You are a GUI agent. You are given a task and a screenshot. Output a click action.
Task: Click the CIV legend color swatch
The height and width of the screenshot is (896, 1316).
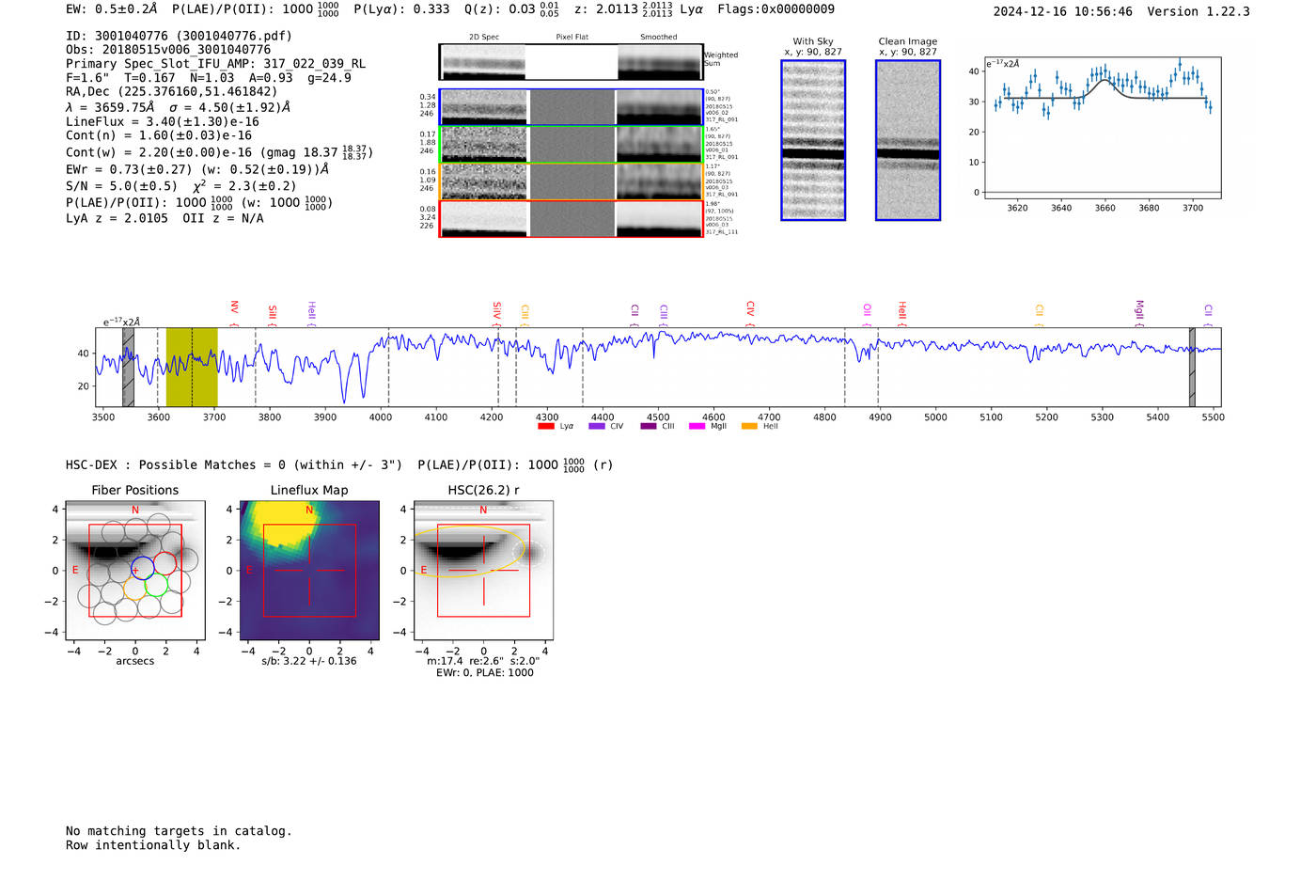596,427
